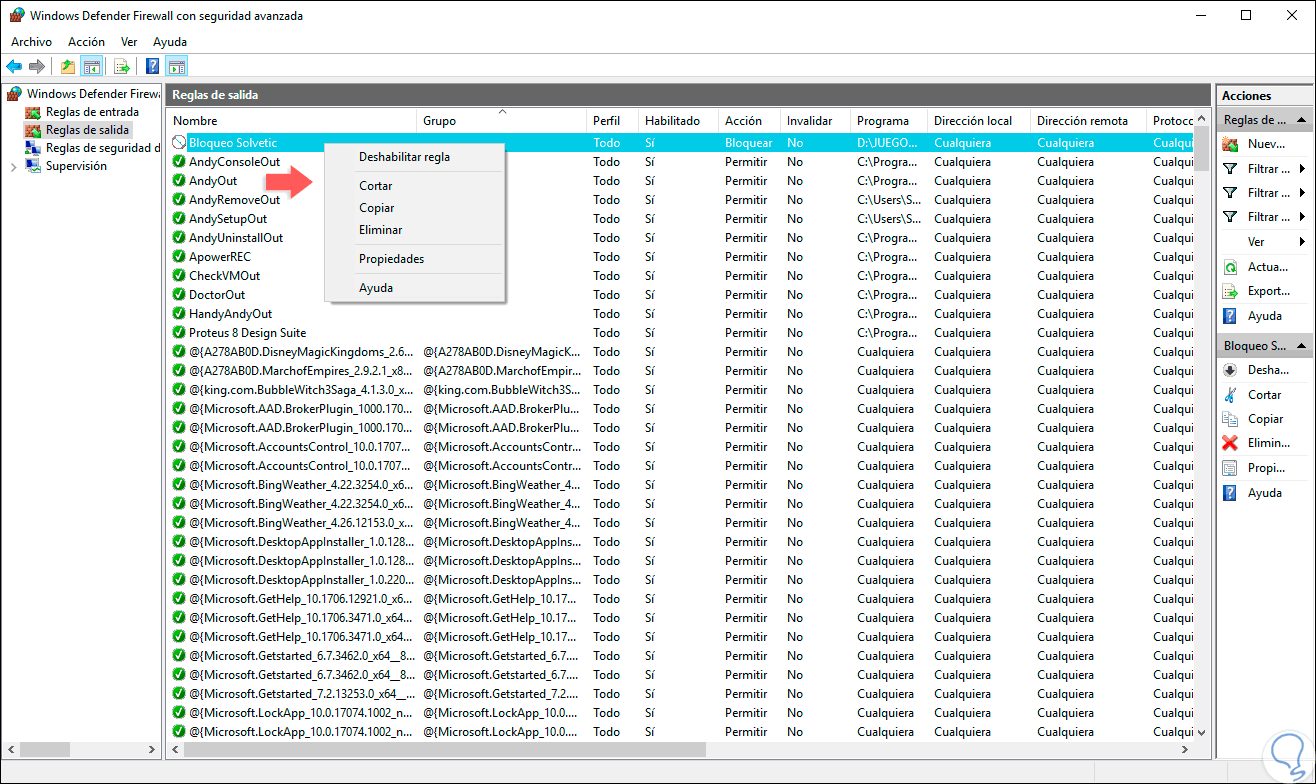Click the Copiar icon in Acciones pane

1230,419
